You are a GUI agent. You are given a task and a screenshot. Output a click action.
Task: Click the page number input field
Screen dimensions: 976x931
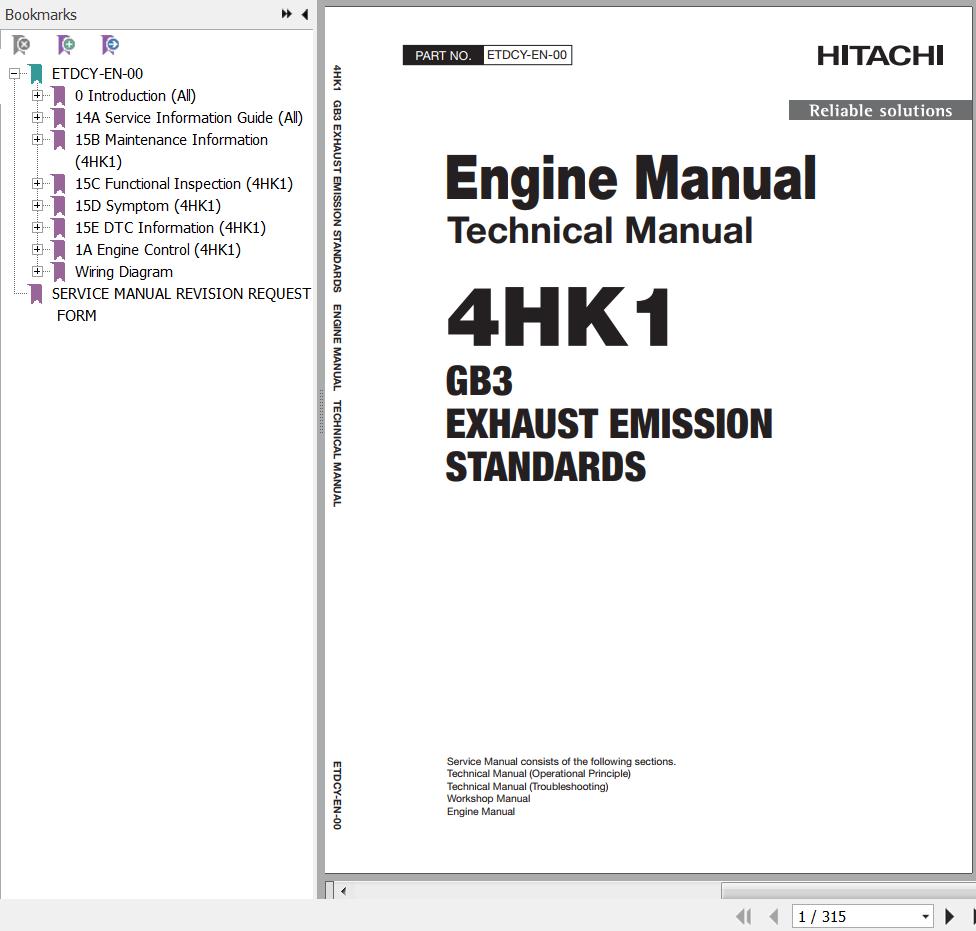click(x=853, y=916)
